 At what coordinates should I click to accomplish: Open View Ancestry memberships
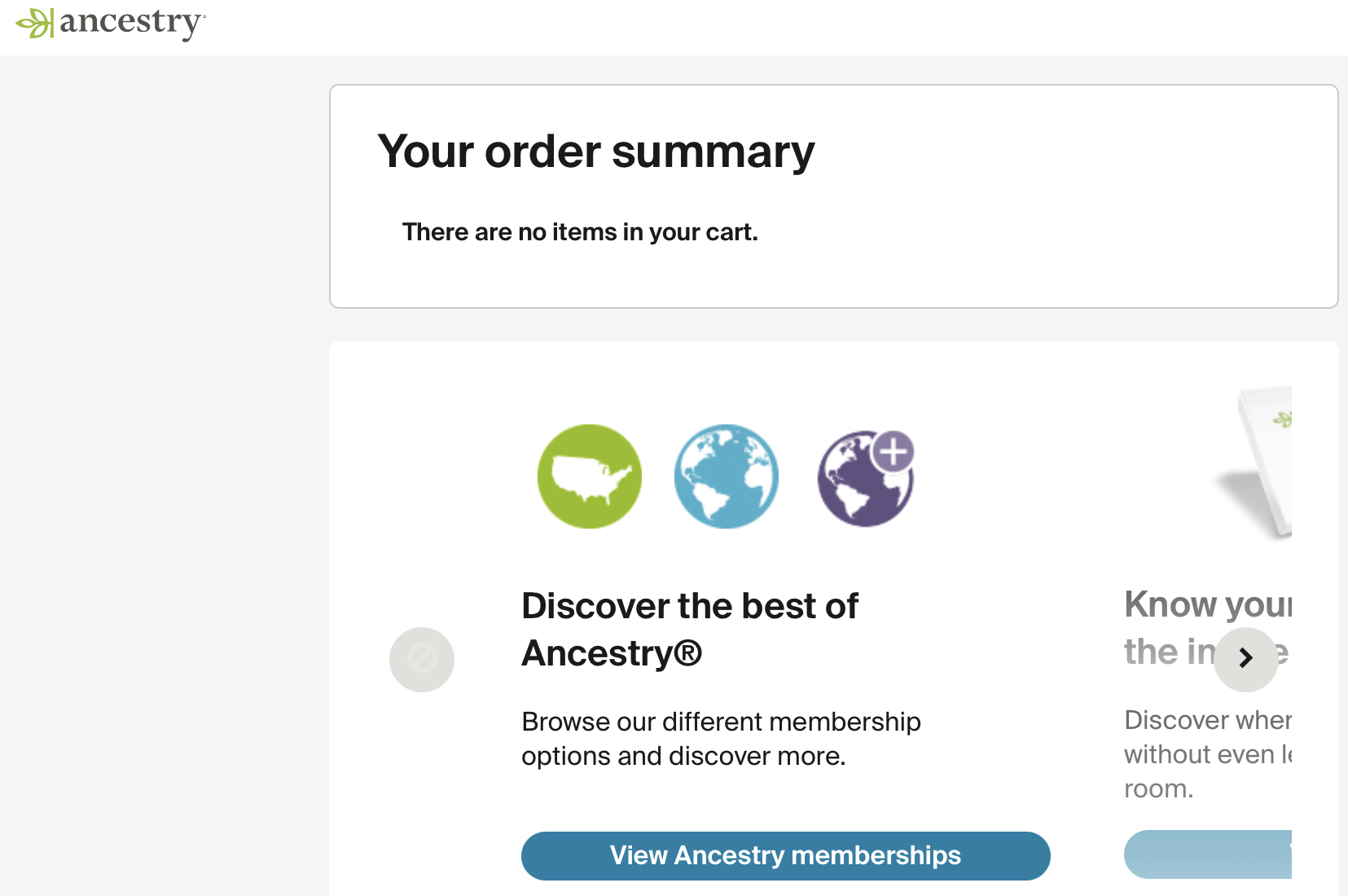click(786, 856)
